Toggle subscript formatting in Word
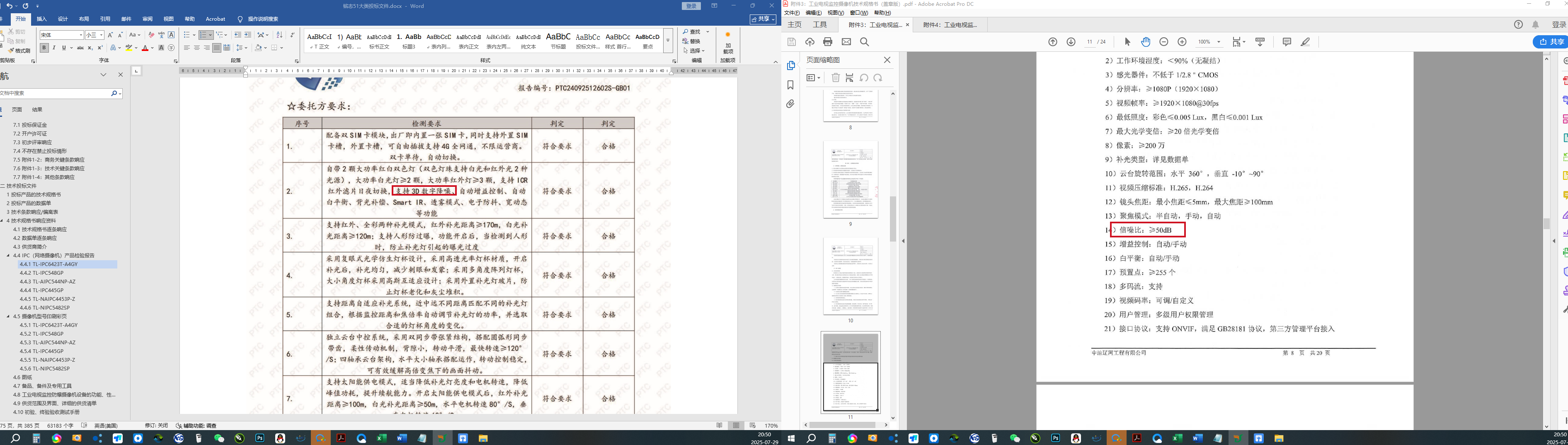This screenshot has height=445, width=1568. [x=90, y=48]
